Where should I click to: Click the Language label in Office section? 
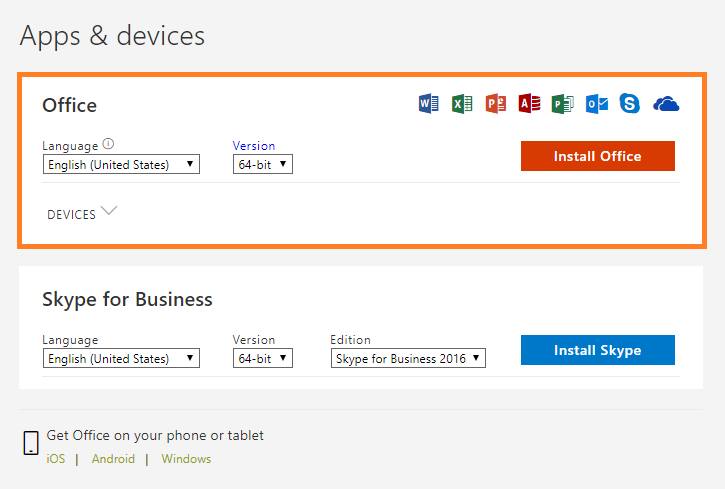[x=70, y=146]
